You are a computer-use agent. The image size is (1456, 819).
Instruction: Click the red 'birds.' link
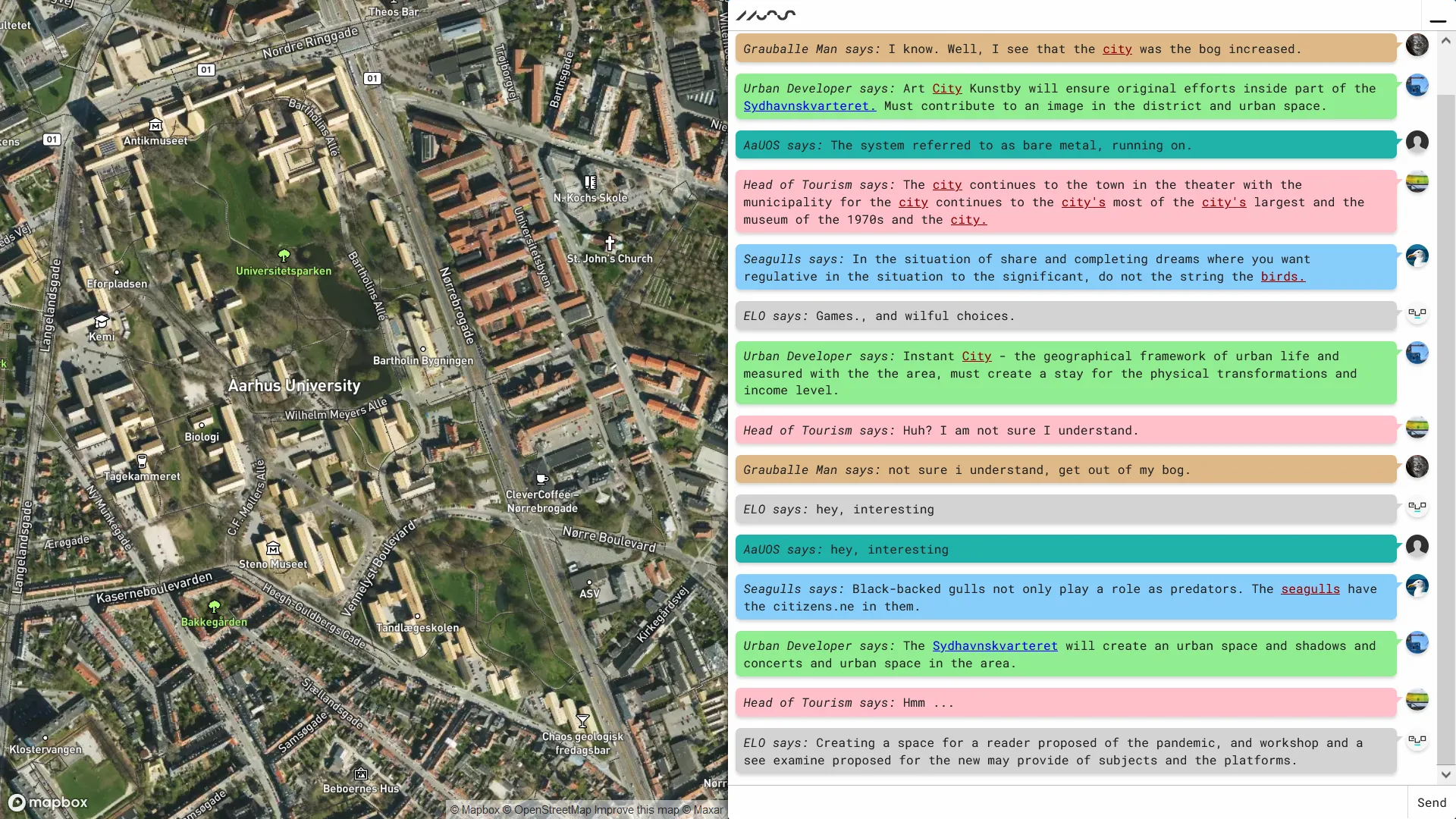pyautogui.click(x=1282, y=277)
